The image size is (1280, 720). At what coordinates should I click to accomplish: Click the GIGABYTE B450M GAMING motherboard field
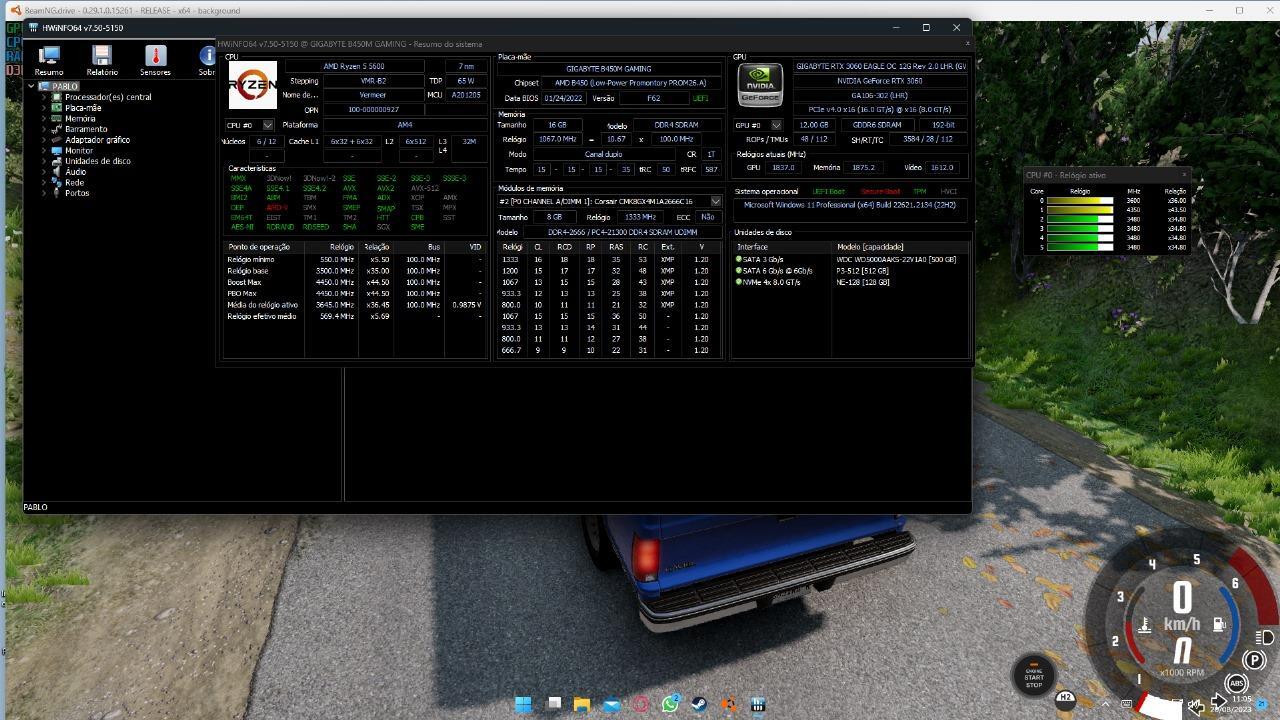coord(608,69)
